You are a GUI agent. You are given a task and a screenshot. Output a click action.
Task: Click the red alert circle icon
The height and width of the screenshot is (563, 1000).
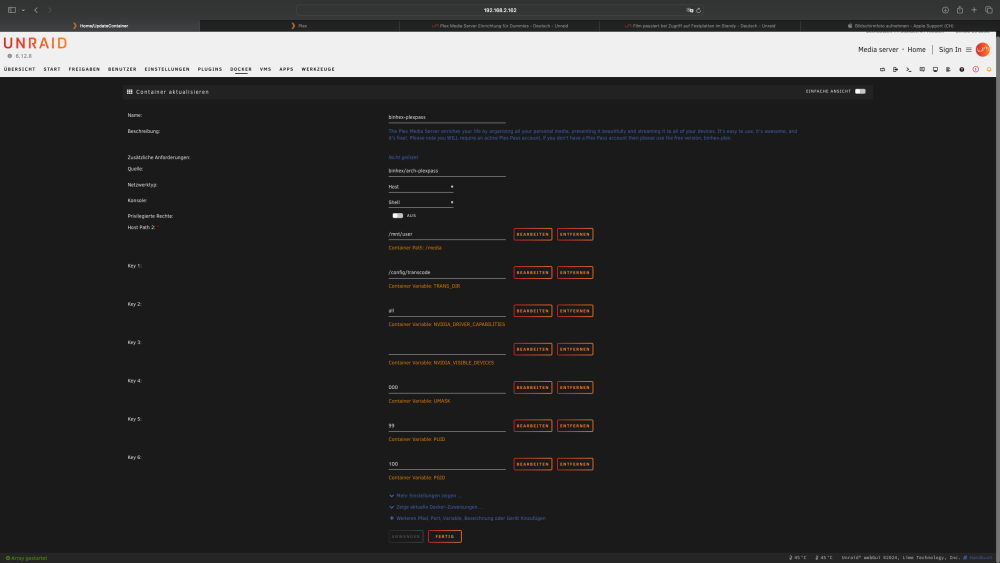(x=976, y=69)
